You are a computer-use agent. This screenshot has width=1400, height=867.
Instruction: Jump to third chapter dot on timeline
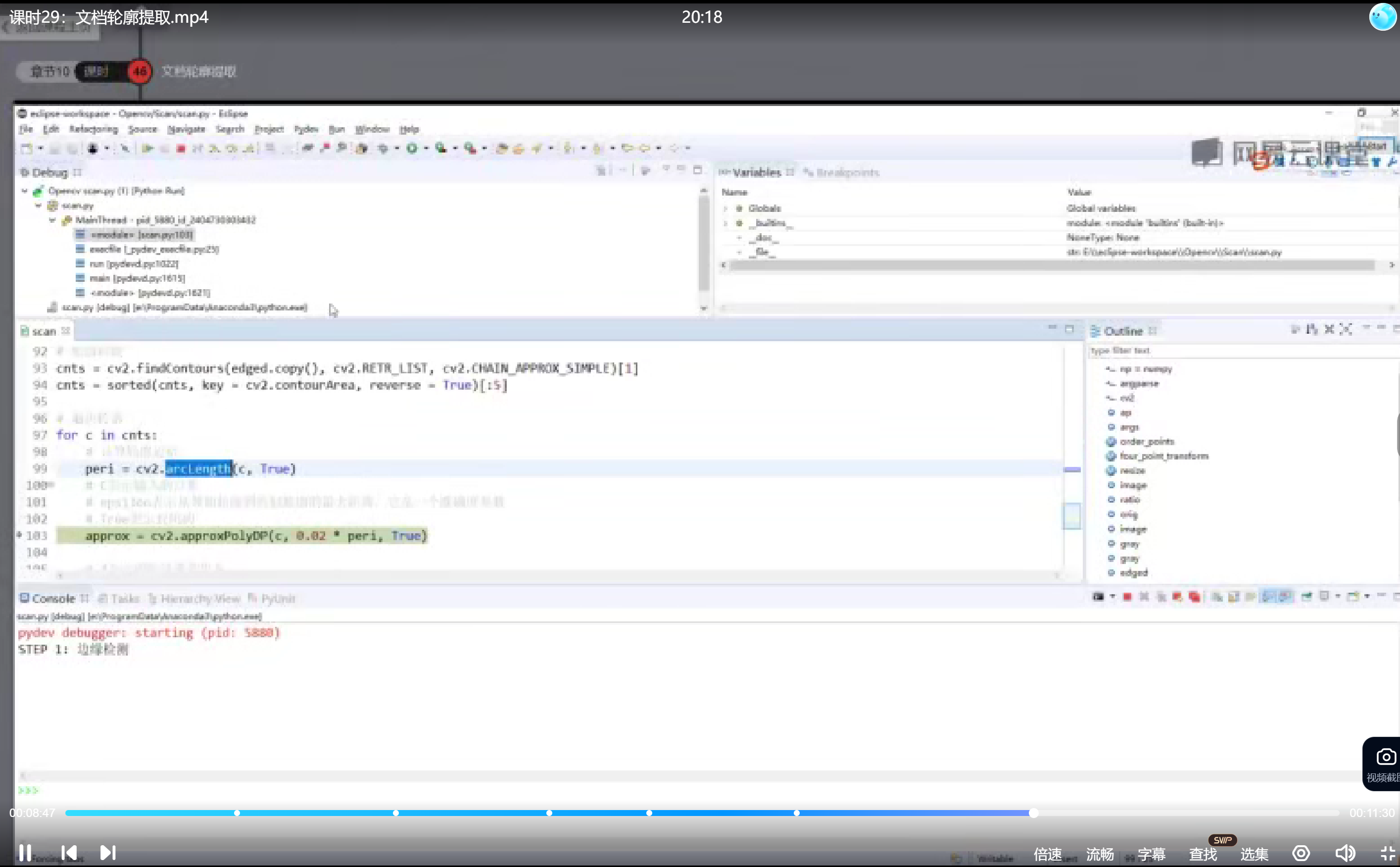(549, 813)
